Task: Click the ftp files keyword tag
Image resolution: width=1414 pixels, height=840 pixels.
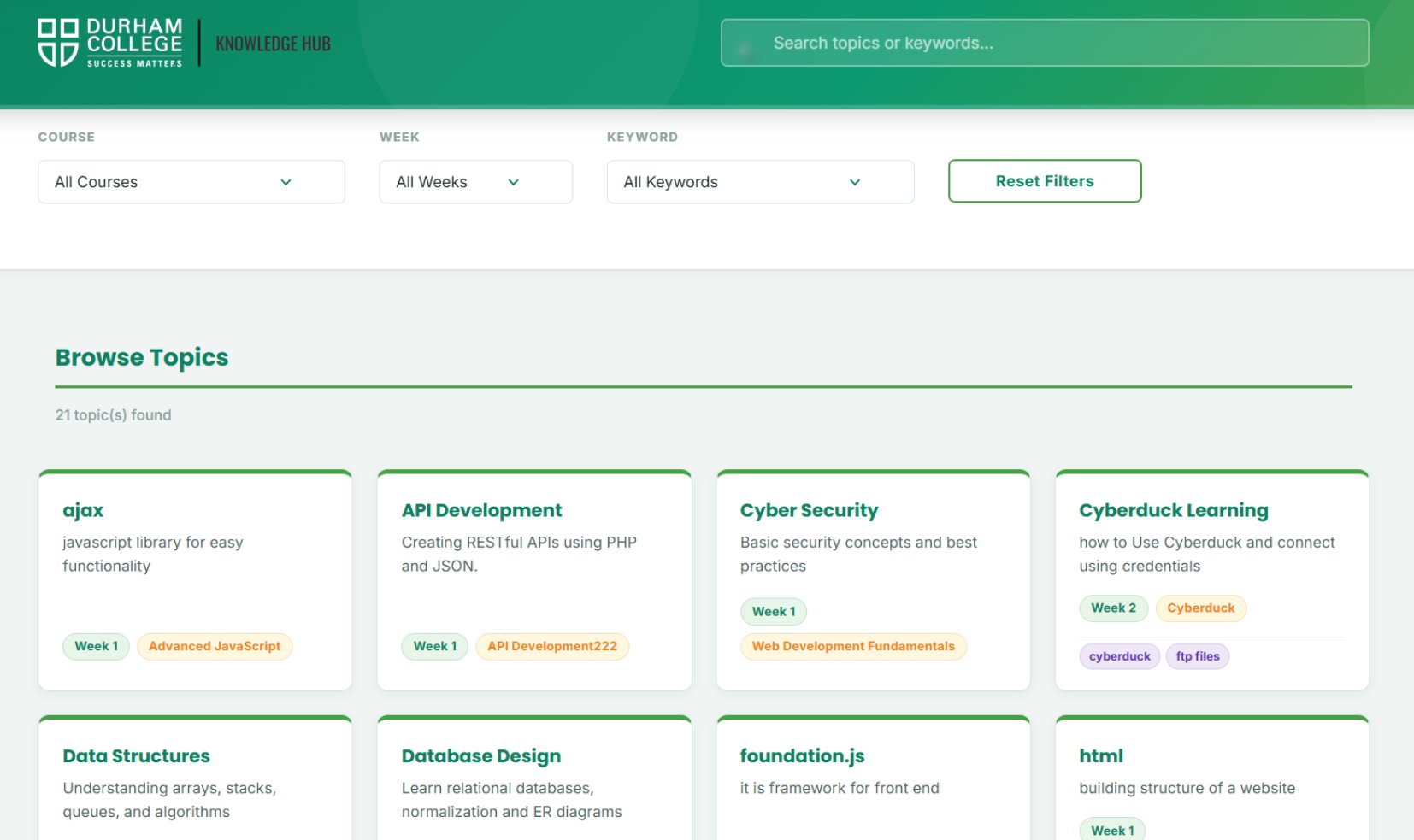Action: 1198,656
